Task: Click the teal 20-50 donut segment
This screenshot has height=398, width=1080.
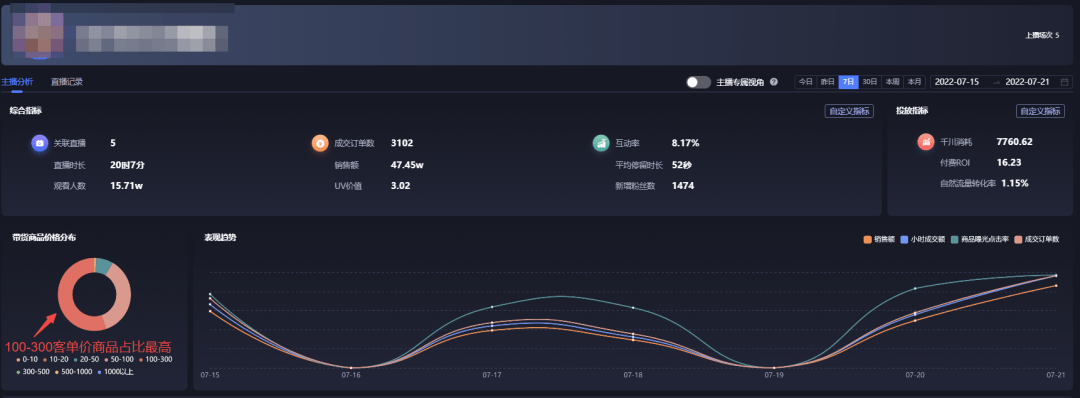Action: pyautogui.click(x=103, y=266)
